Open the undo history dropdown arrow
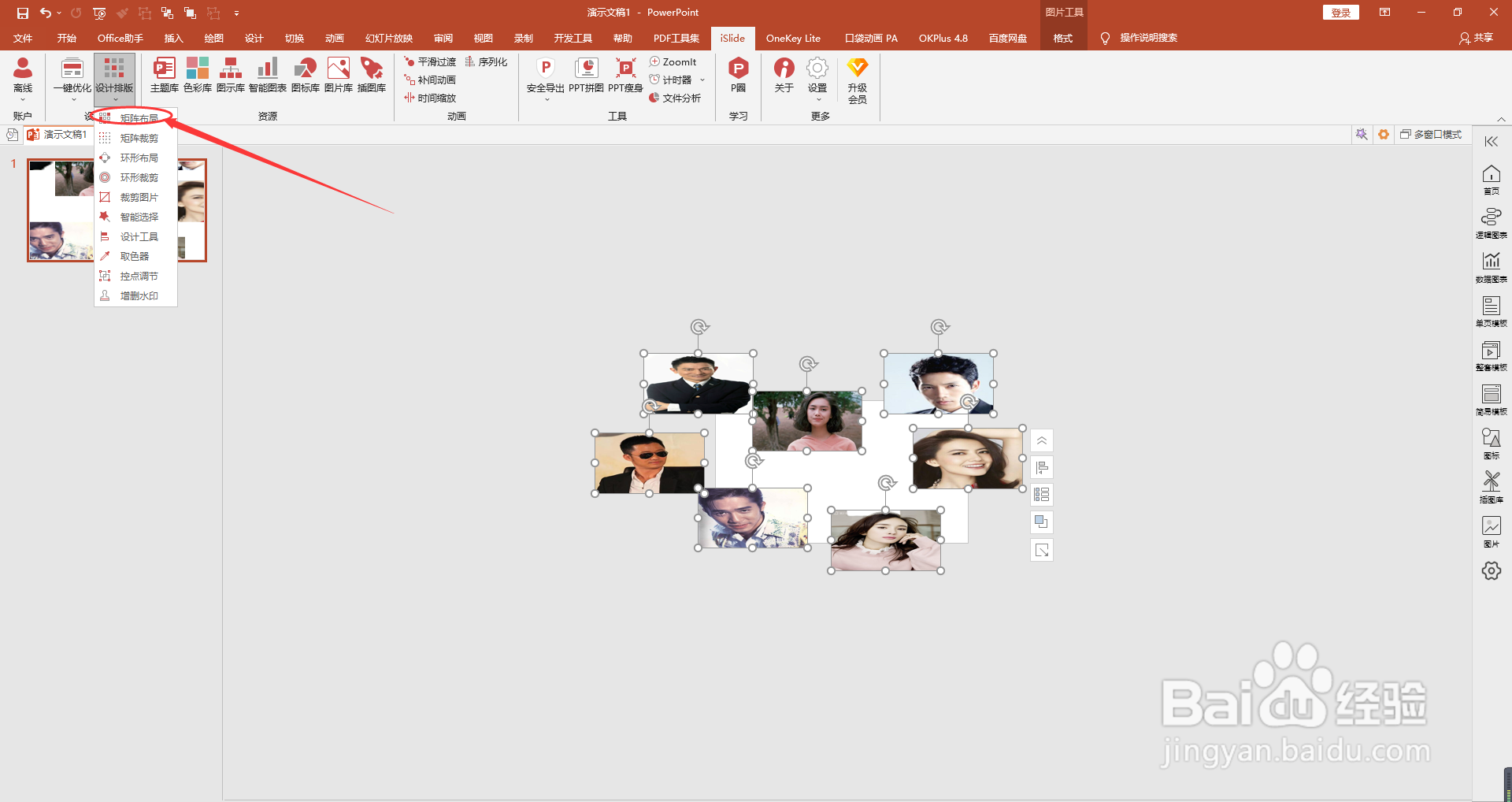The image size is (1512, 802). [x=59, y=13]
